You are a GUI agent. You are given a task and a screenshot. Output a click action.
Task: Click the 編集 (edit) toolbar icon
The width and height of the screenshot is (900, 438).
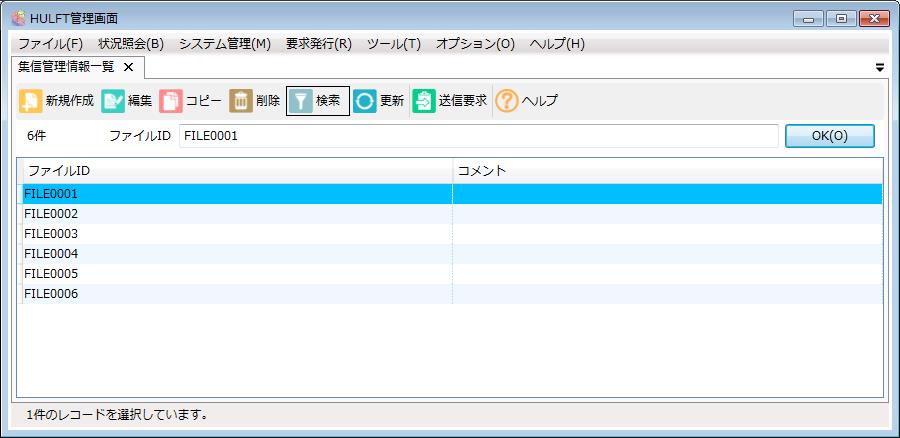113,101
